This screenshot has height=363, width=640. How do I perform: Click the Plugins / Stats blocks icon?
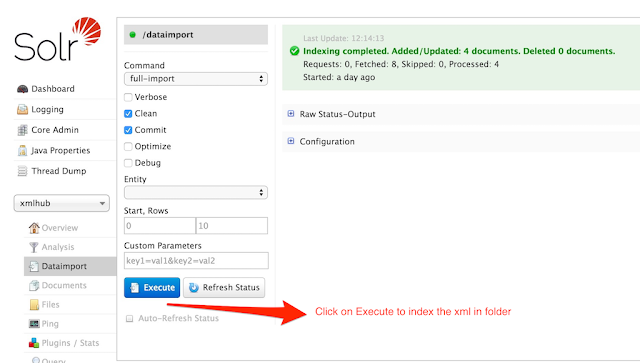click(34, 343)
